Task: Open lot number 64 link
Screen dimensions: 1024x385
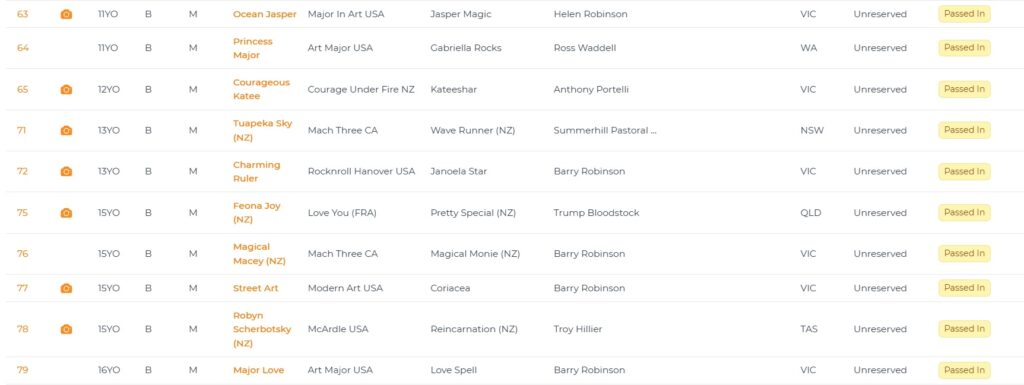Action: tap(23, 48)
